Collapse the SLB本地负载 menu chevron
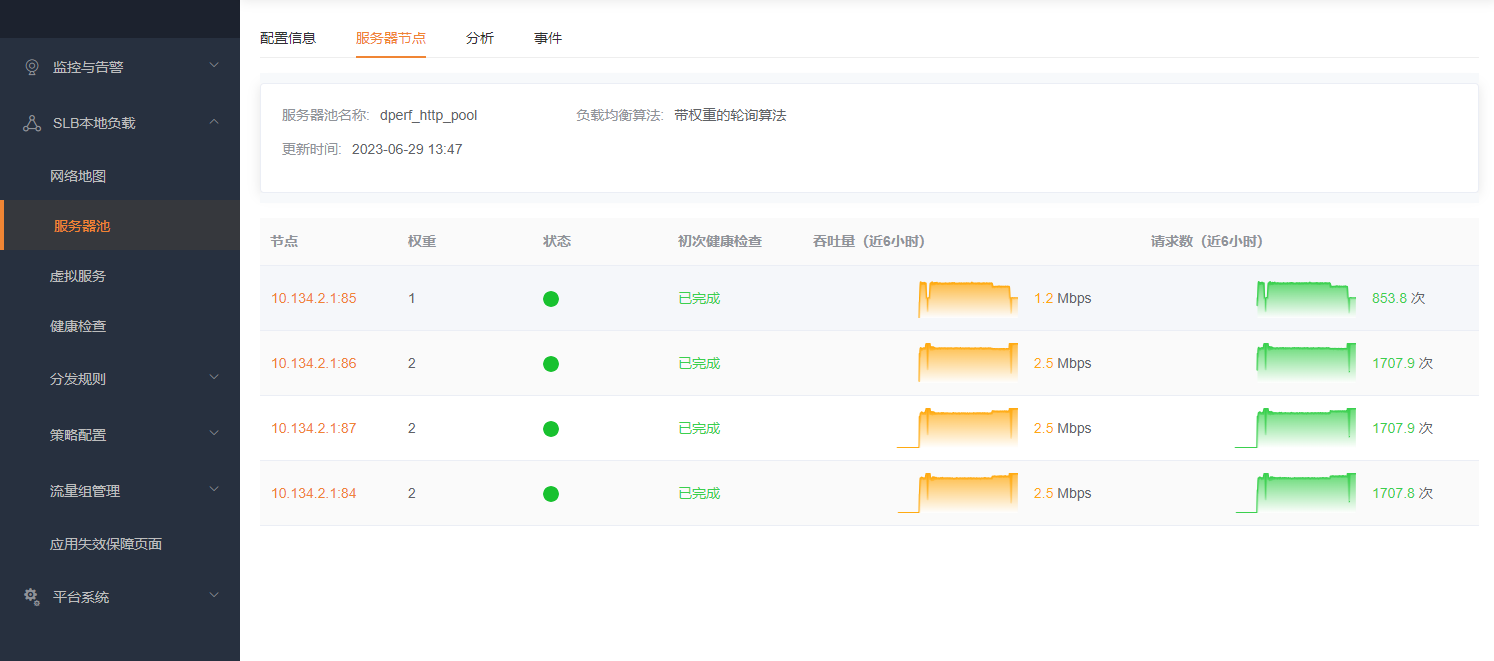 (213, 122)
